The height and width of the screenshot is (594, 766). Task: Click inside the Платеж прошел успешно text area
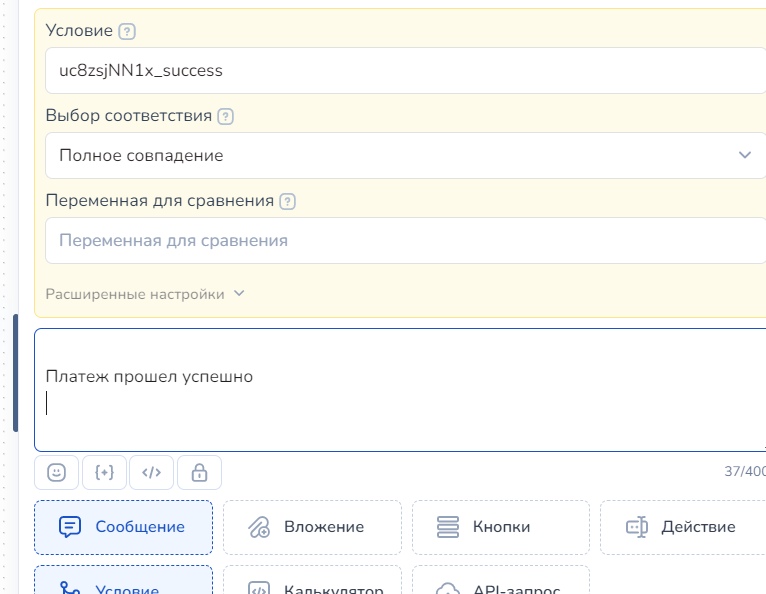(x=400, y=390)
